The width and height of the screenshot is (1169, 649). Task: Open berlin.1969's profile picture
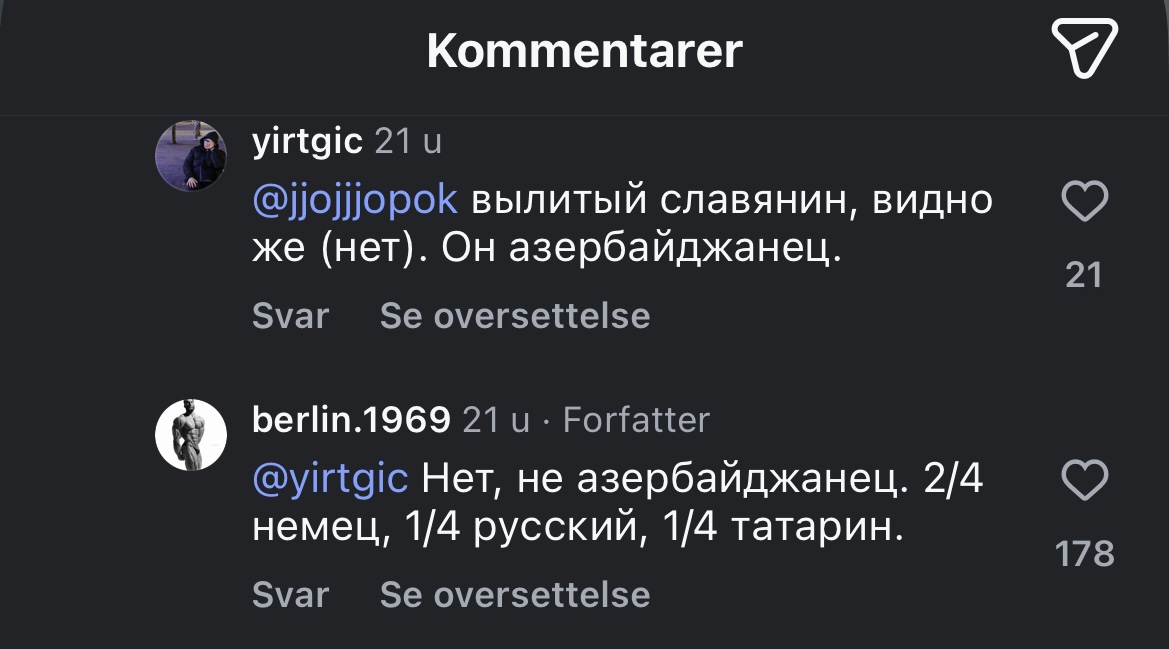191,434
